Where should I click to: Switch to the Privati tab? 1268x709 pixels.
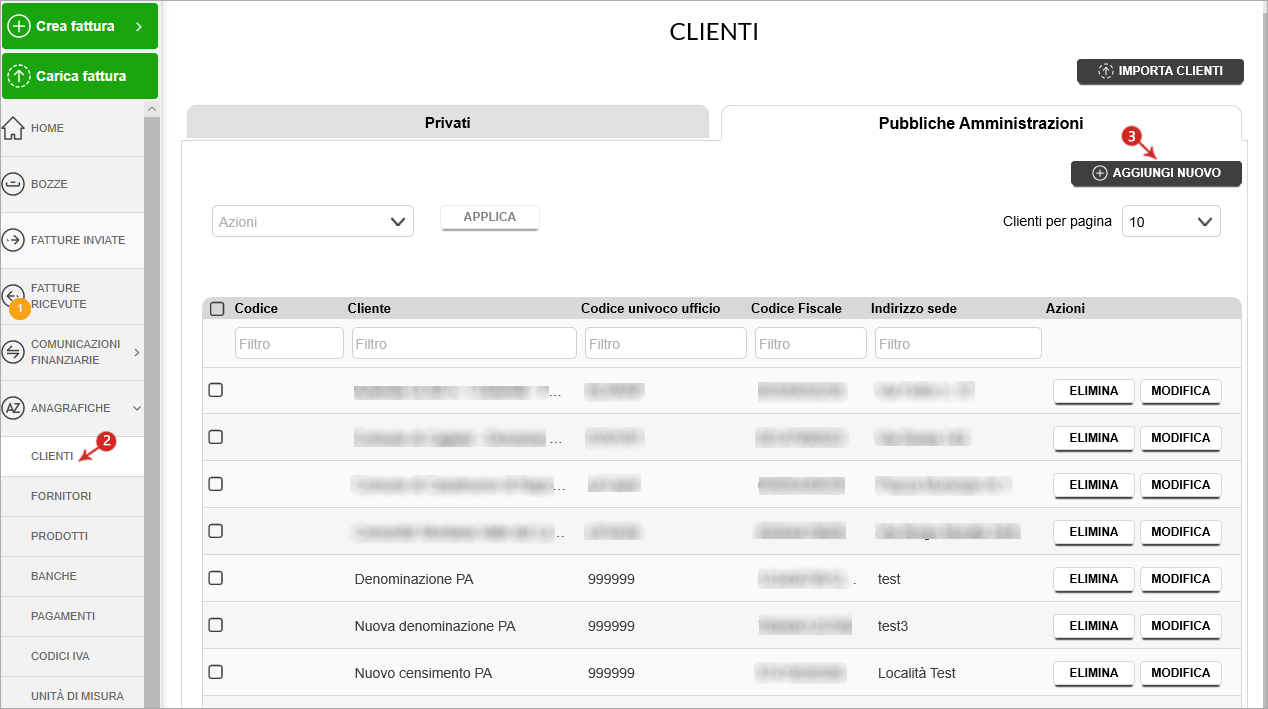(x=448, y=123)
